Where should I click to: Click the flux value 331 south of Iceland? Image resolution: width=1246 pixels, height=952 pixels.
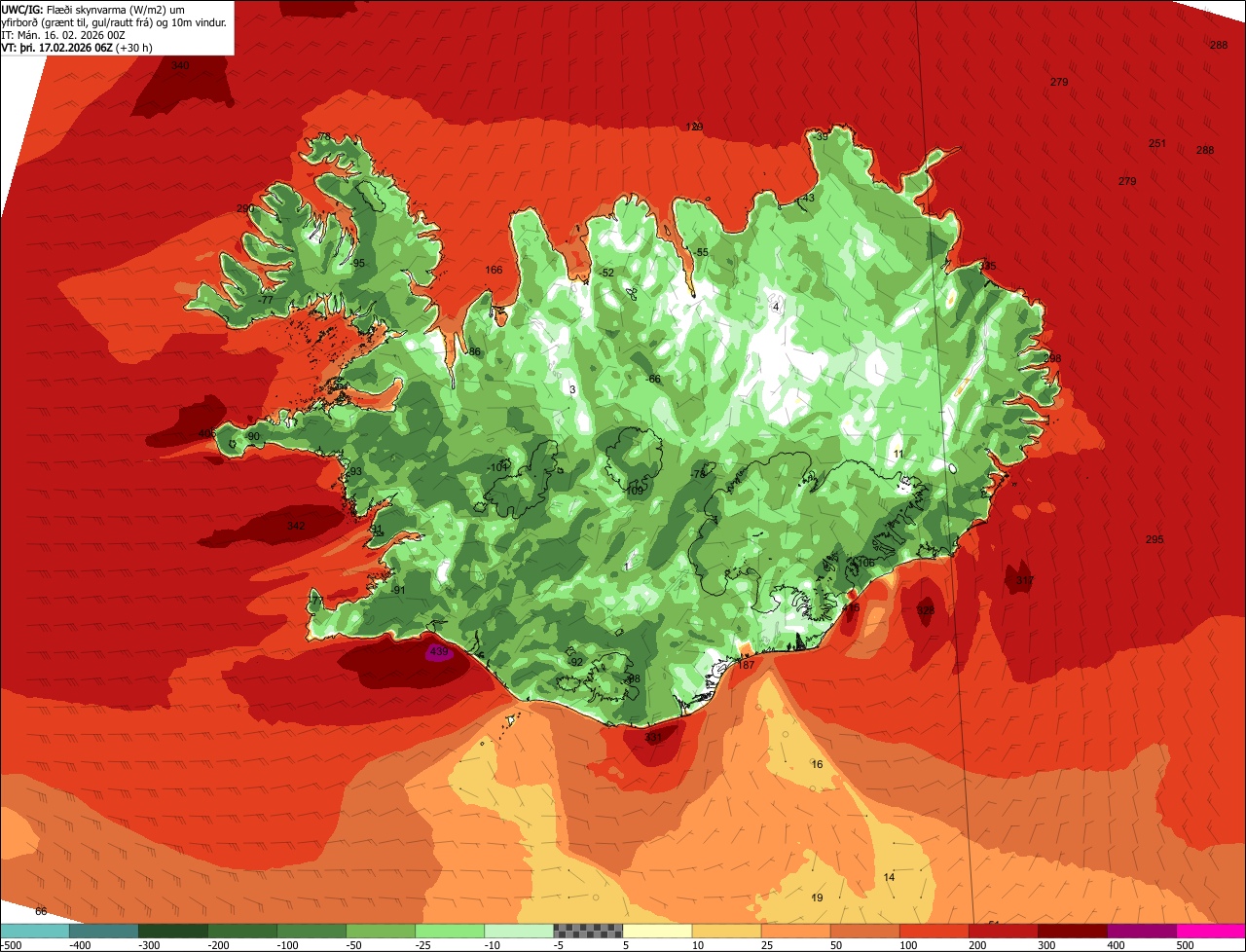coord(653,738)
